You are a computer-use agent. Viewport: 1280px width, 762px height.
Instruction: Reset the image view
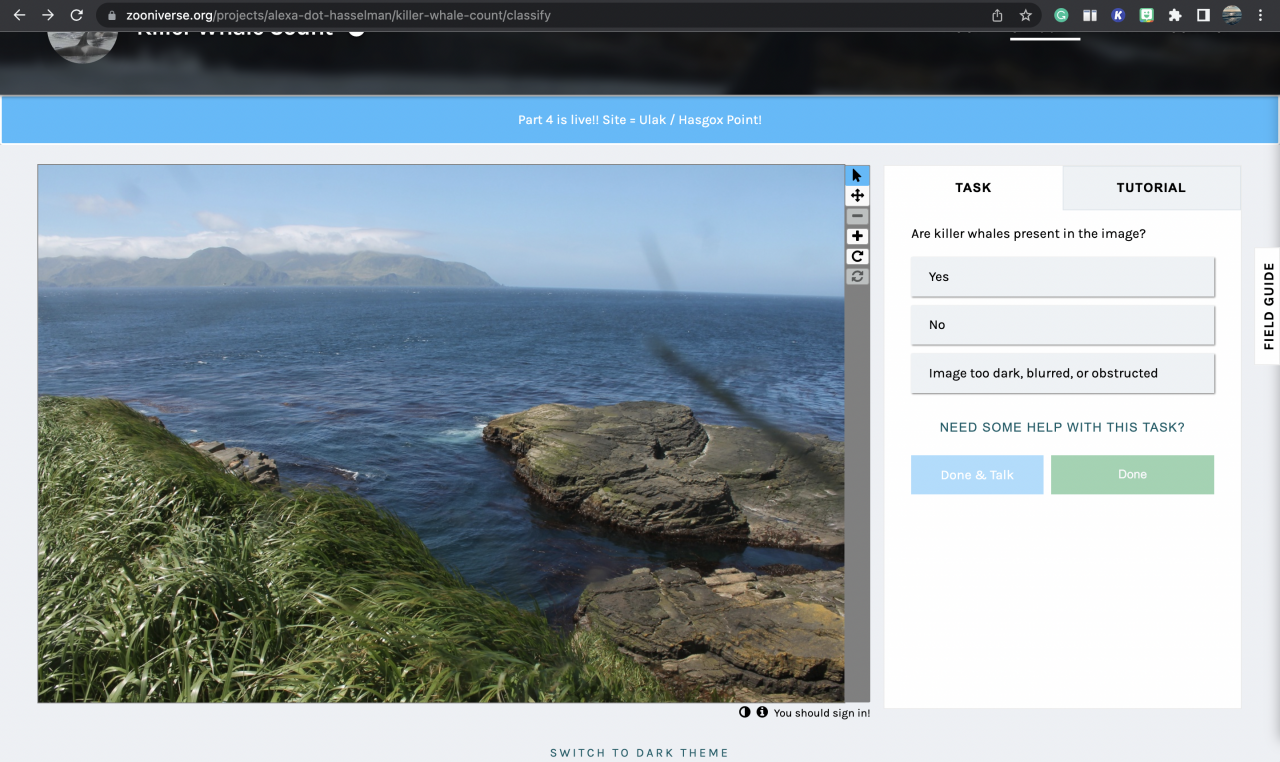point(857,276)
